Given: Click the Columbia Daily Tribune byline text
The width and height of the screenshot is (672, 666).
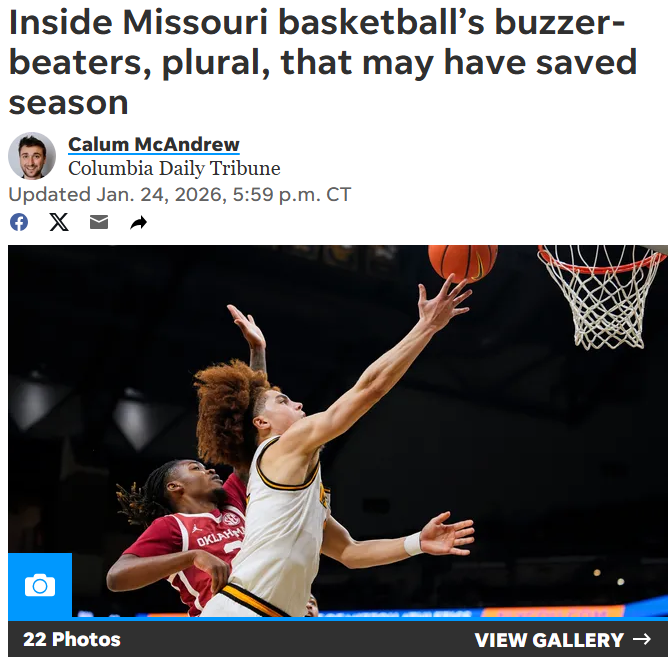Looking at the screenshot, I should pyautogui.click(x=174, y=168).
